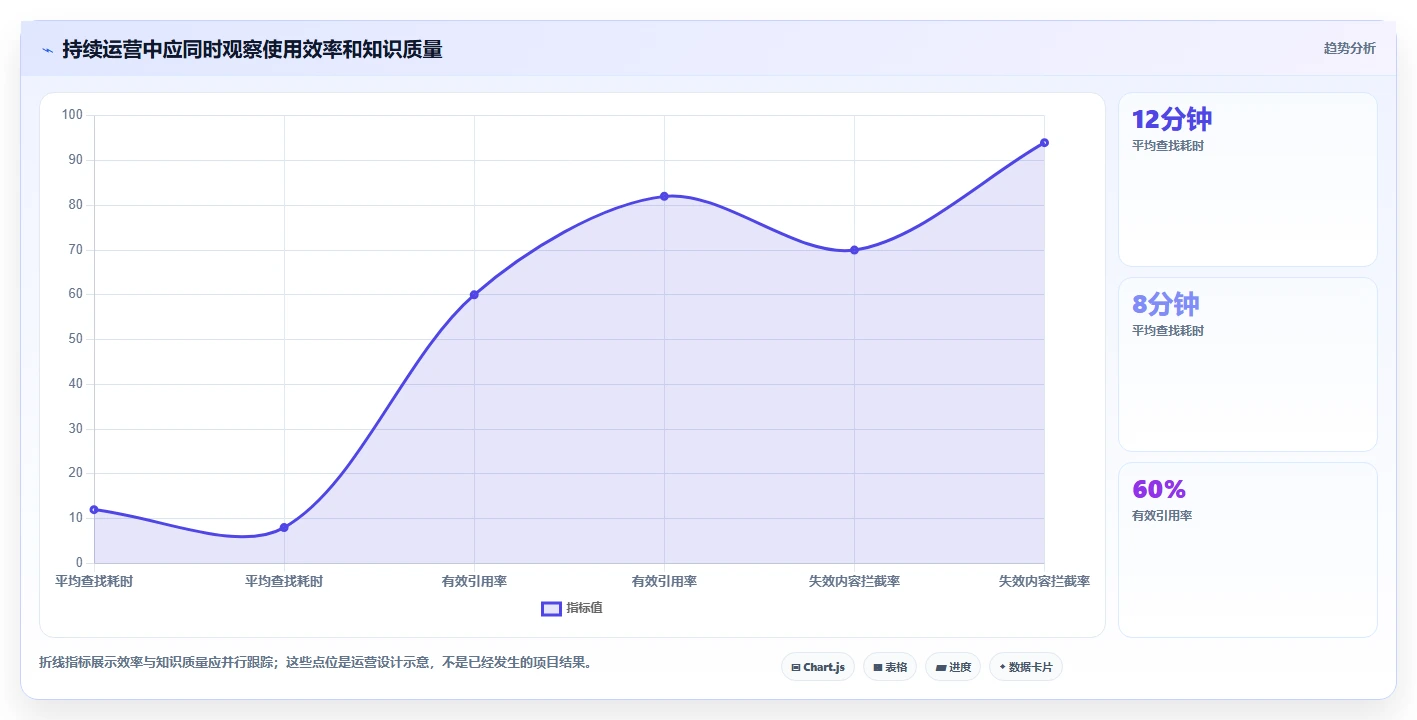Click the footnote text starting 折线指标展示
The image size is (1417, 720).
(315, 662)
